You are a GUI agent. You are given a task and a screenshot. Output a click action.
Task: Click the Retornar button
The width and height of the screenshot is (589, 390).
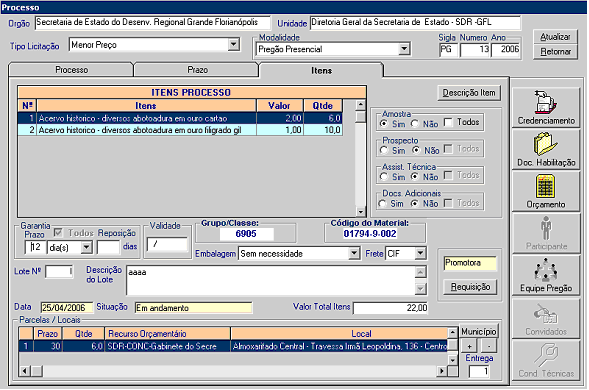click(x=555, y=52)
